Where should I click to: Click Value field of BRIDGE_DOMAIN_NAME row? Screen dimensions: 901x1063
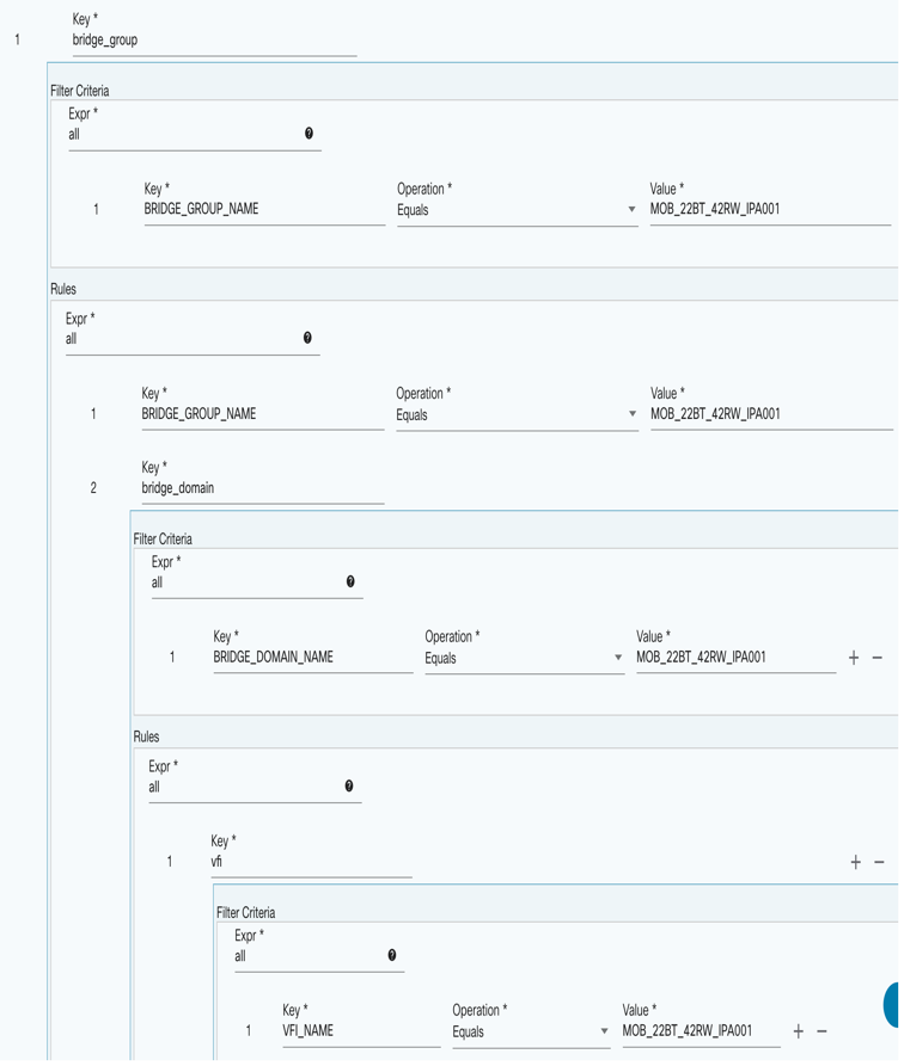(x=735, y=658)
